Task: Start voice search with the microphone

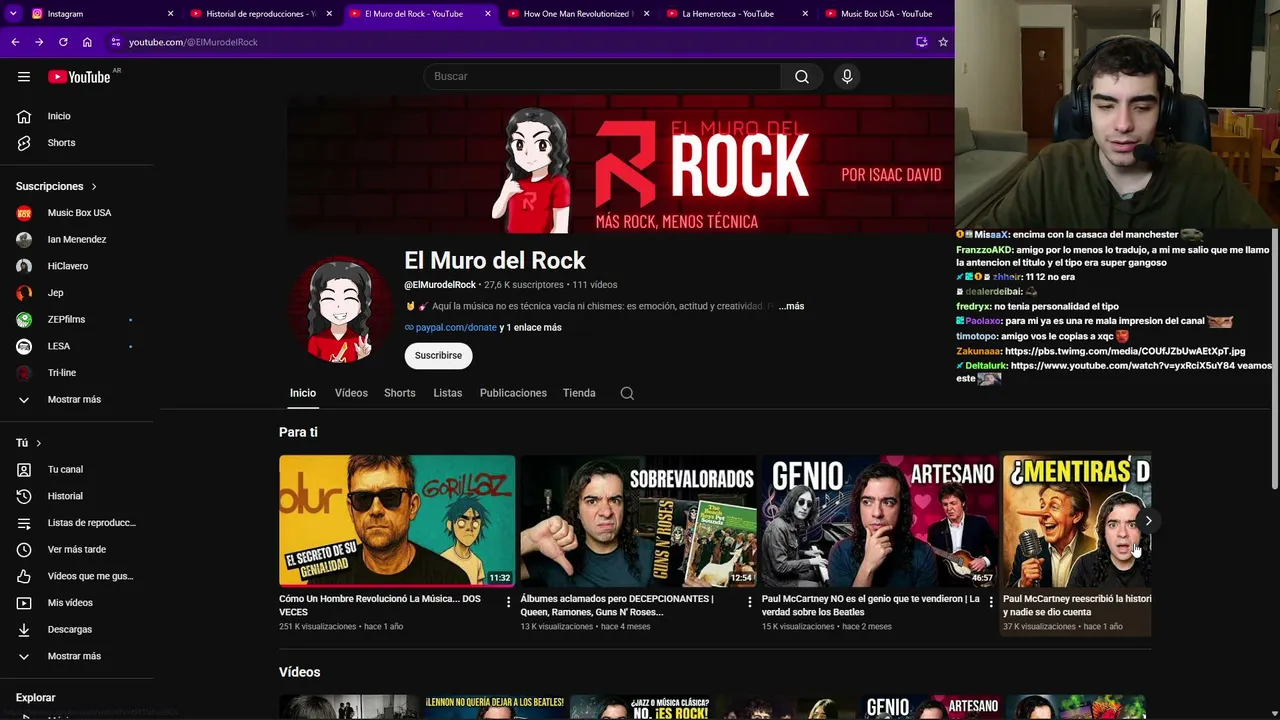Action: coord(847,77)
